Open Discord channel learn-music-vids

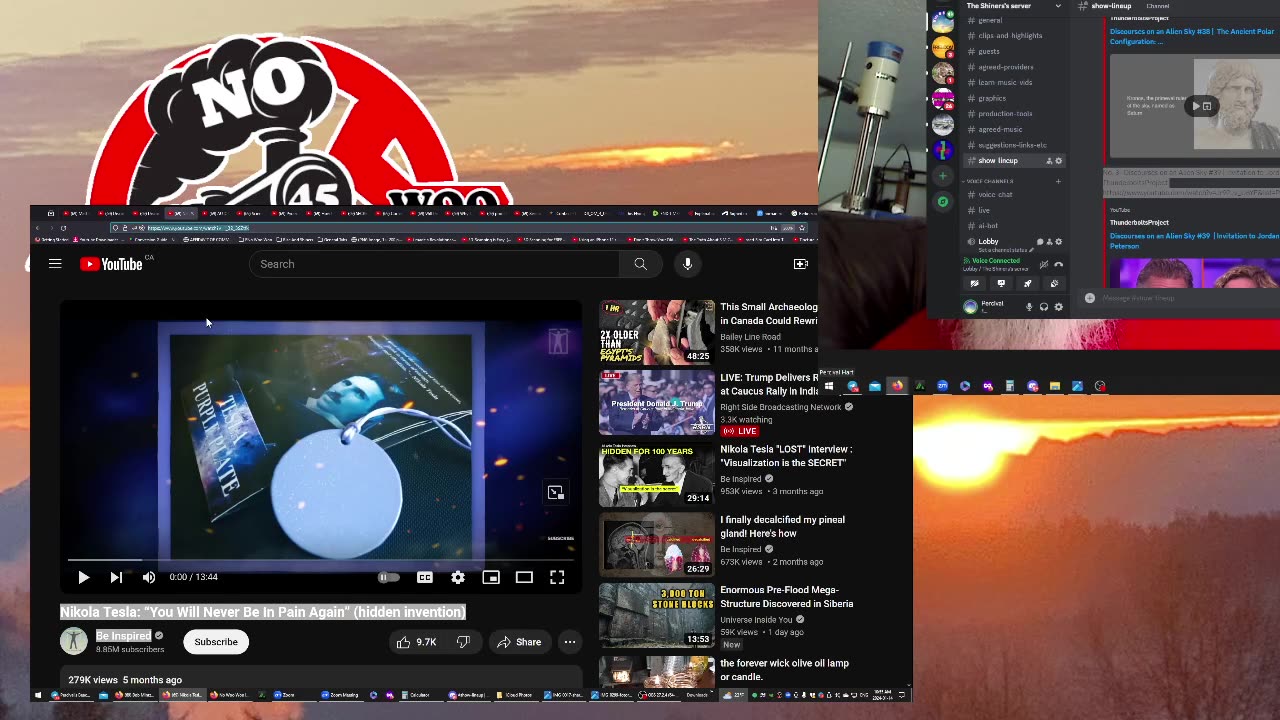click(x=1005, y=83)
